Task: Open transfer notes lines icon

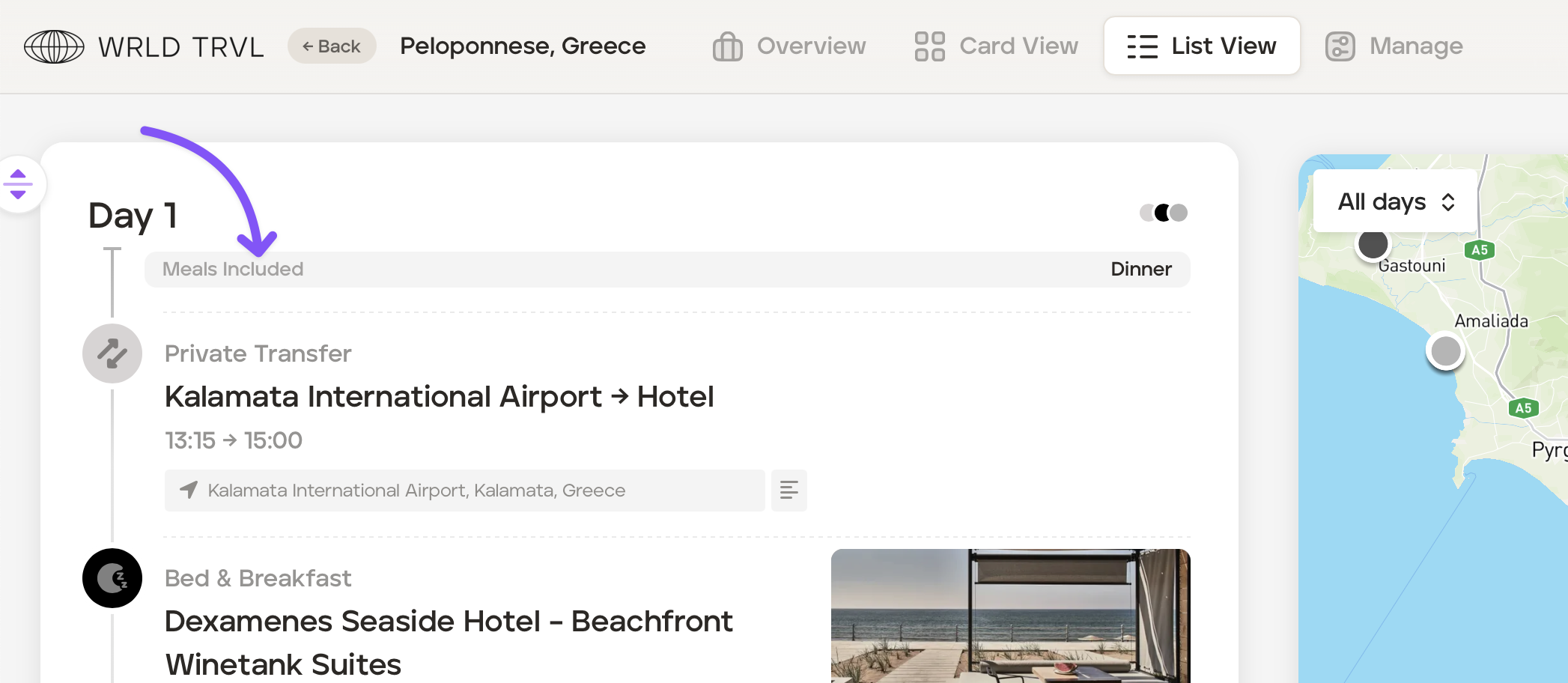Action: tap(788, 491)
